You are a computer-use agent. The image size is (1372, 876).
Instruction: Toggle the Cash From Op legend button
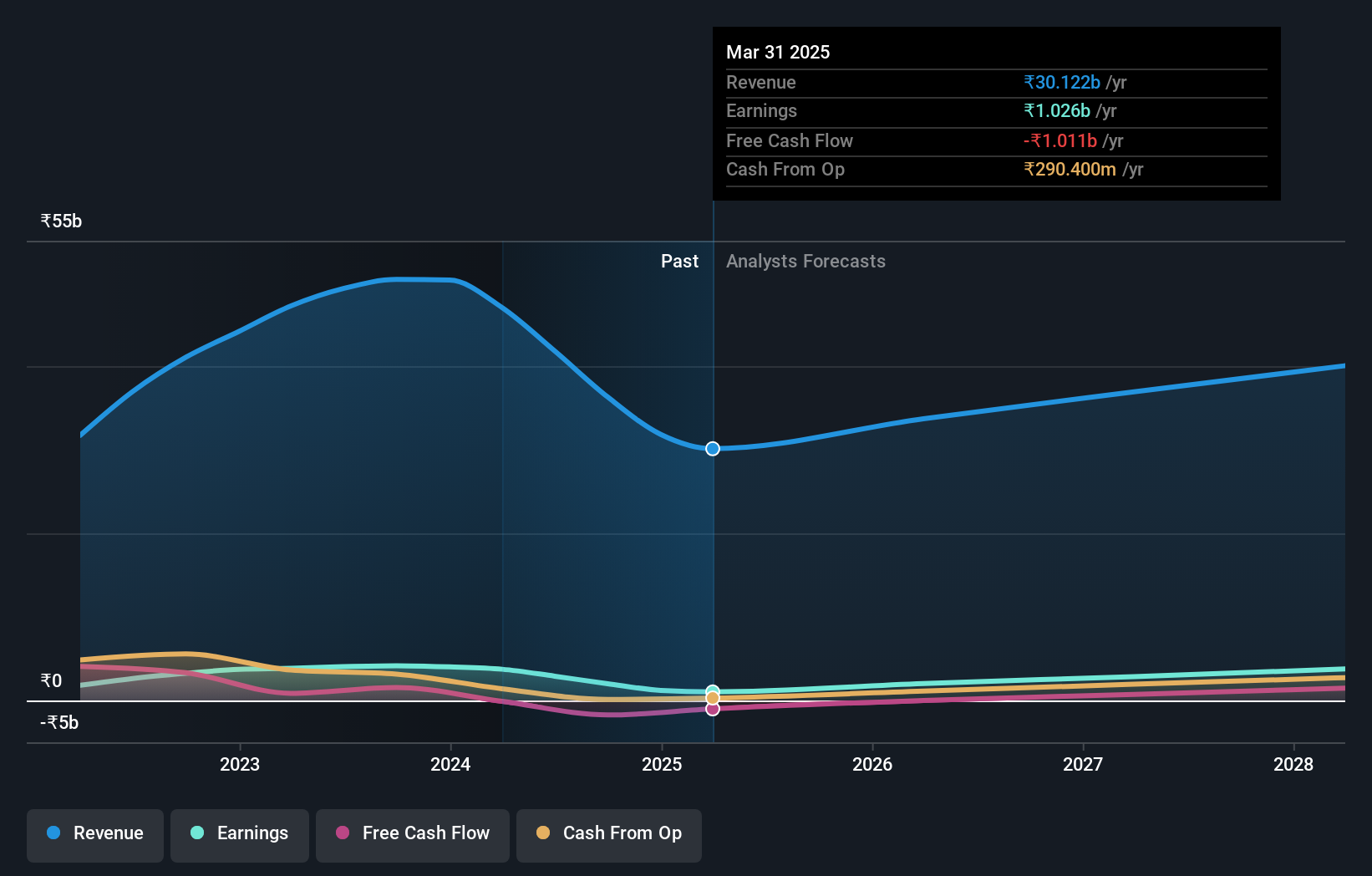[609, 835]
